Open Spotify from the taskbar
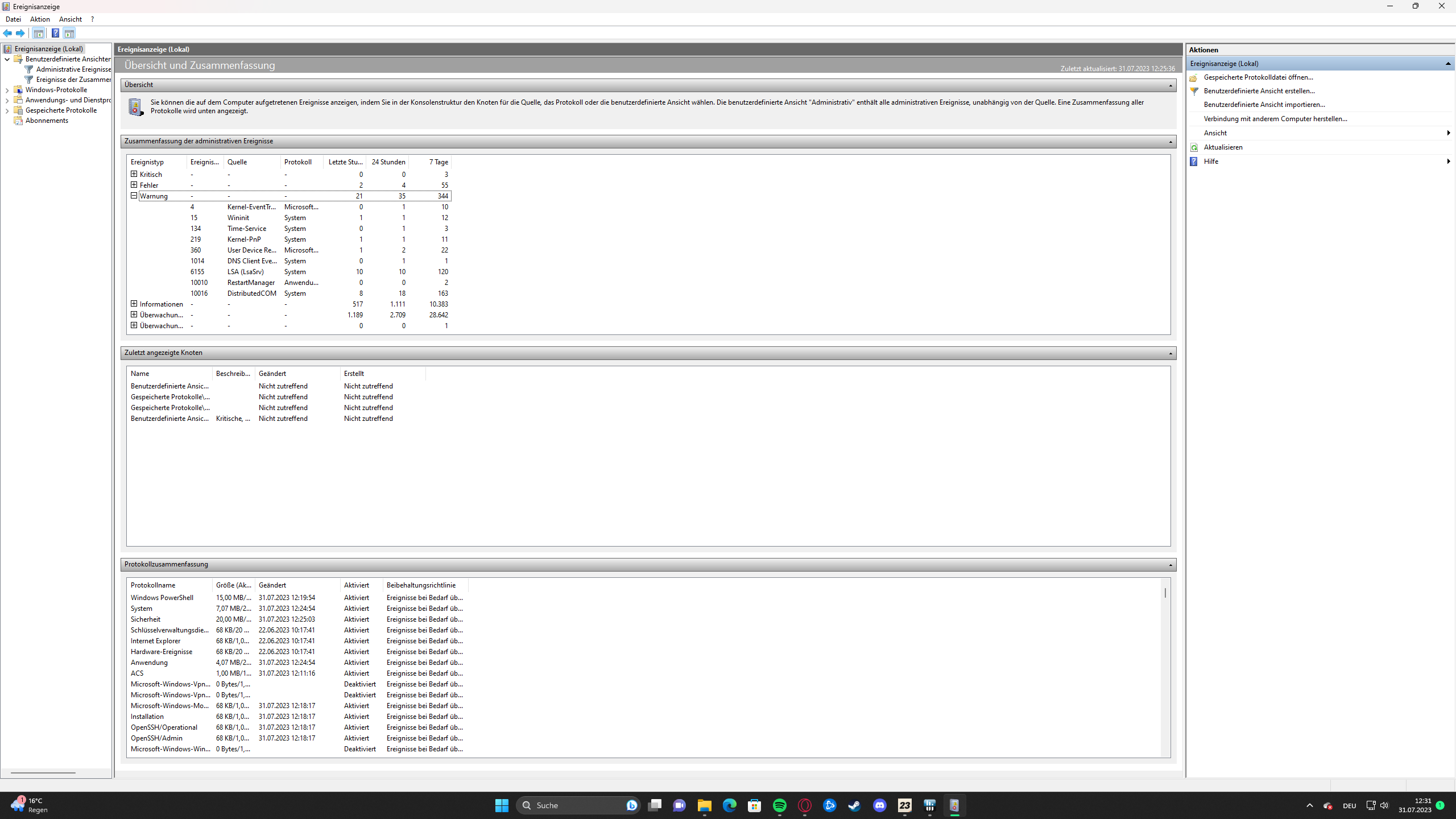This screenshot has height=819, width=1456. (780, 805)
